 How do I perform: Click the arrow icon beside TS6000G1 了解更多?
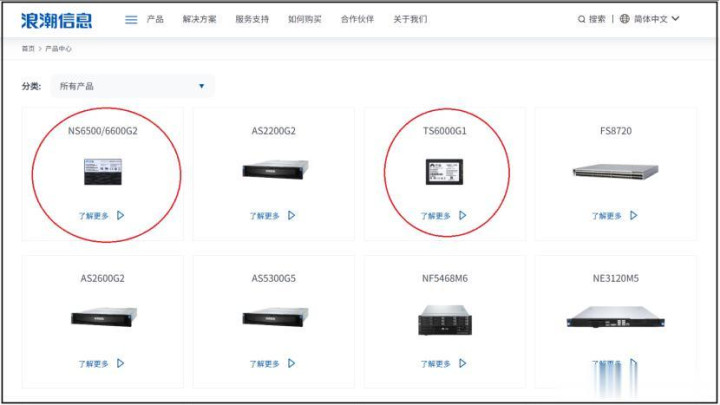(x=462, y=215)
